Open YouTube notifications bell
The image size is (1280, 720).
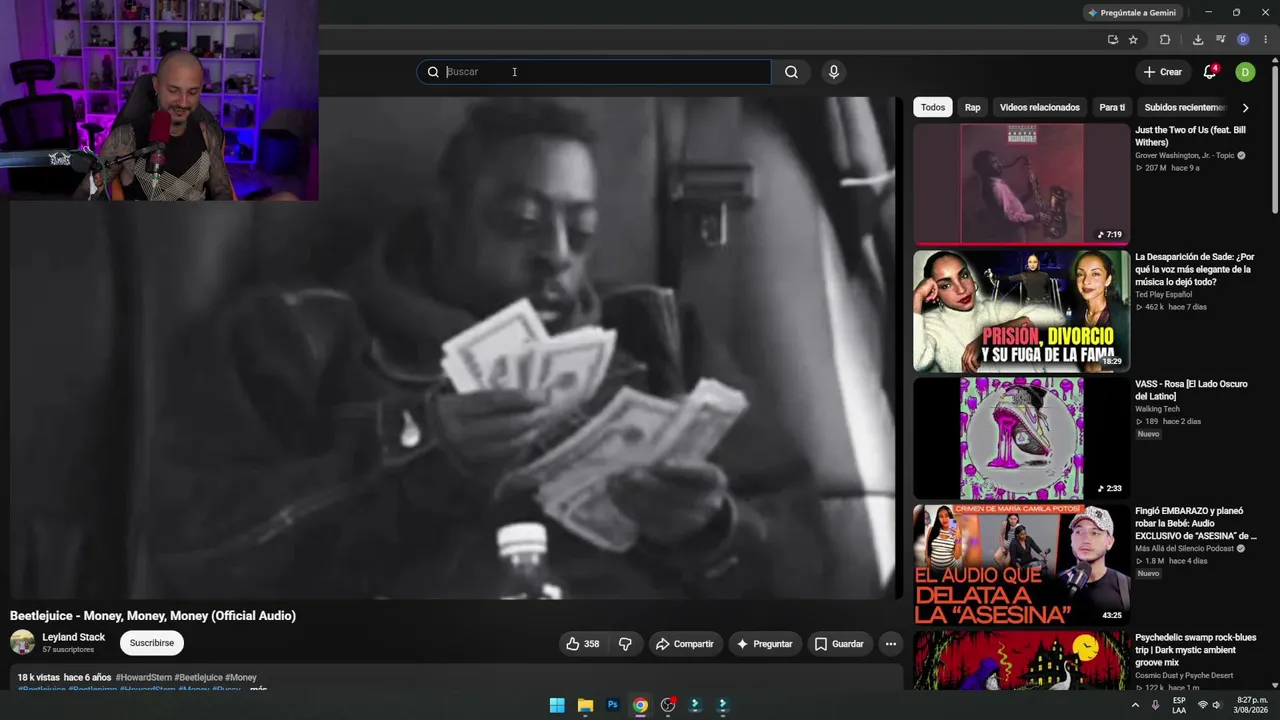[1210, 72]
